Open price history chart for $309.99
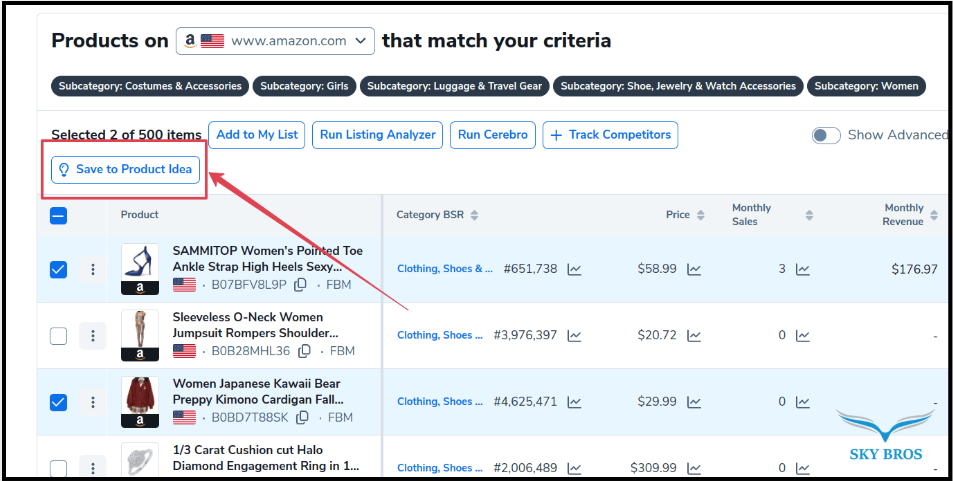 (694, 468)
